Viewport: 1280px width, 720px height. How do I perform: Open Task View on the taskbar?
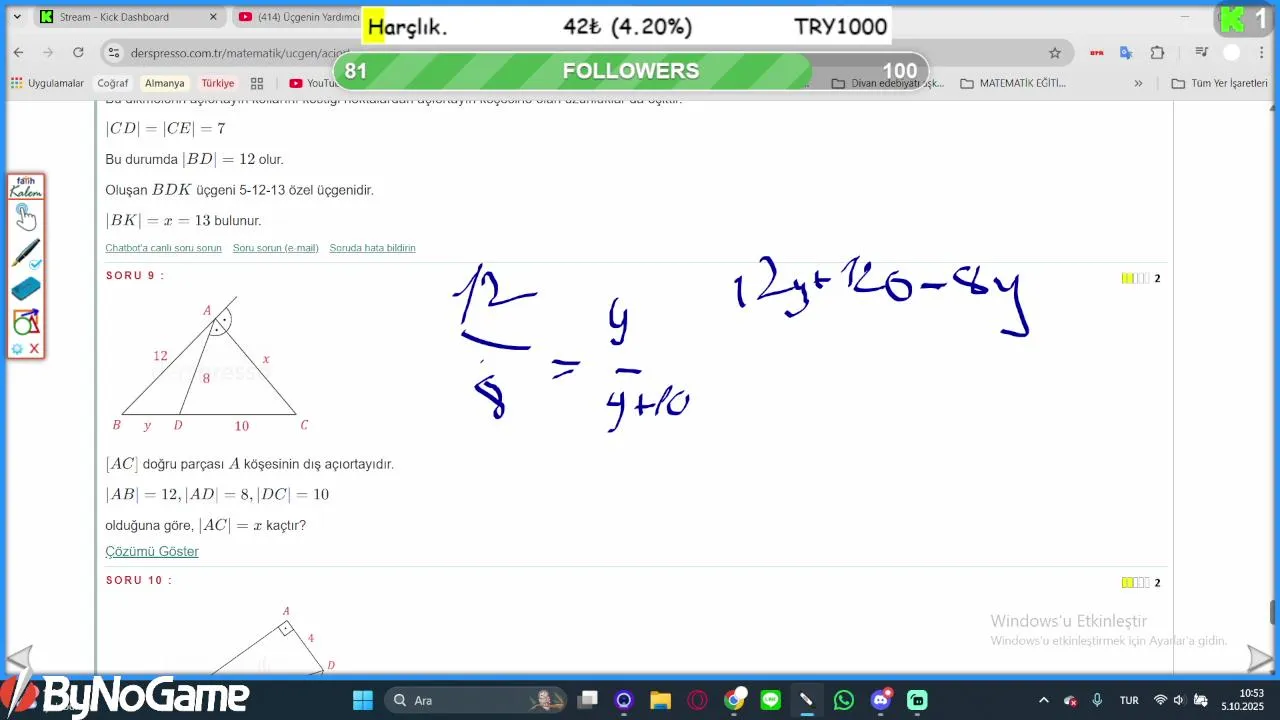[588, 700]
